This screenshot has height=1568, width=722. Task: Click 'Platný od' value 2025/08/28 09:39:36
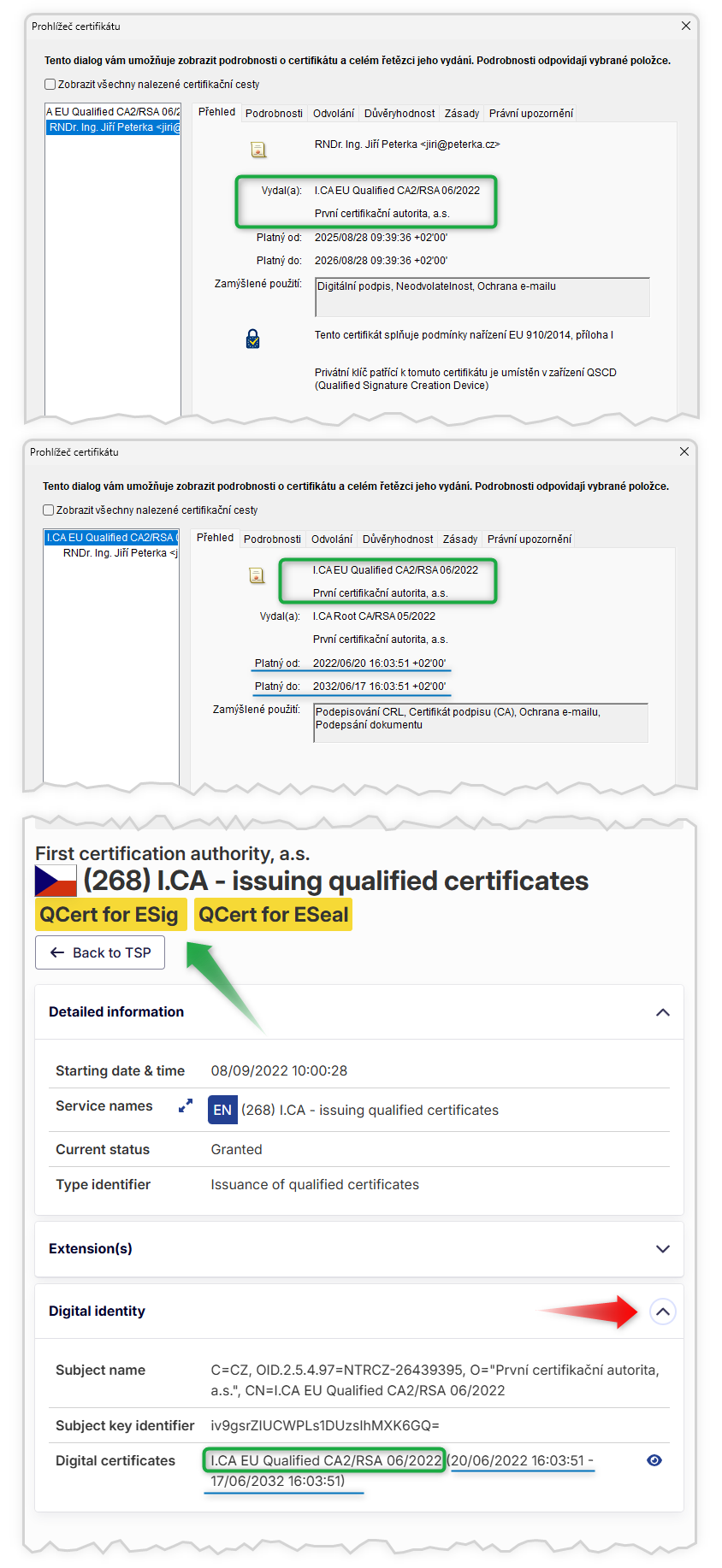point(381,238)
